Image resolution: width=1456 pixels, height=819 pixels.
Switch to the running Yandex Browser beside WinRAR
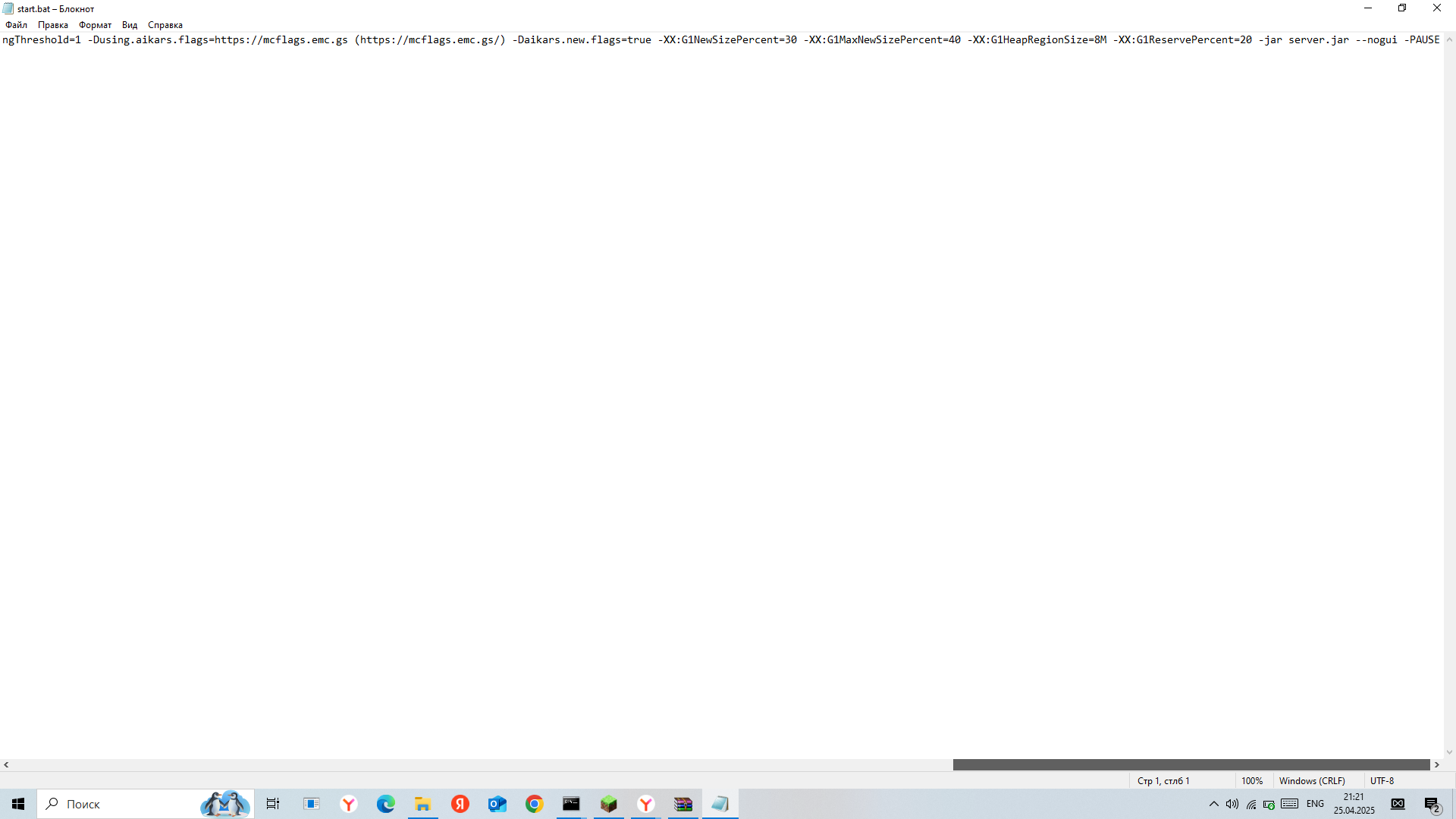pos(646,804)
